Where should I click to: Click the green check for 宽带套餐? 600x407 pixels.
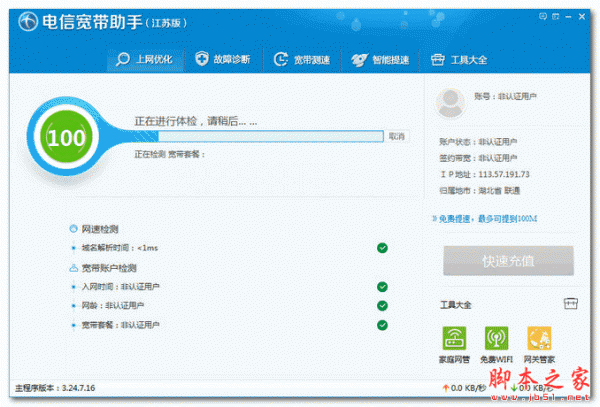point(382,325)
